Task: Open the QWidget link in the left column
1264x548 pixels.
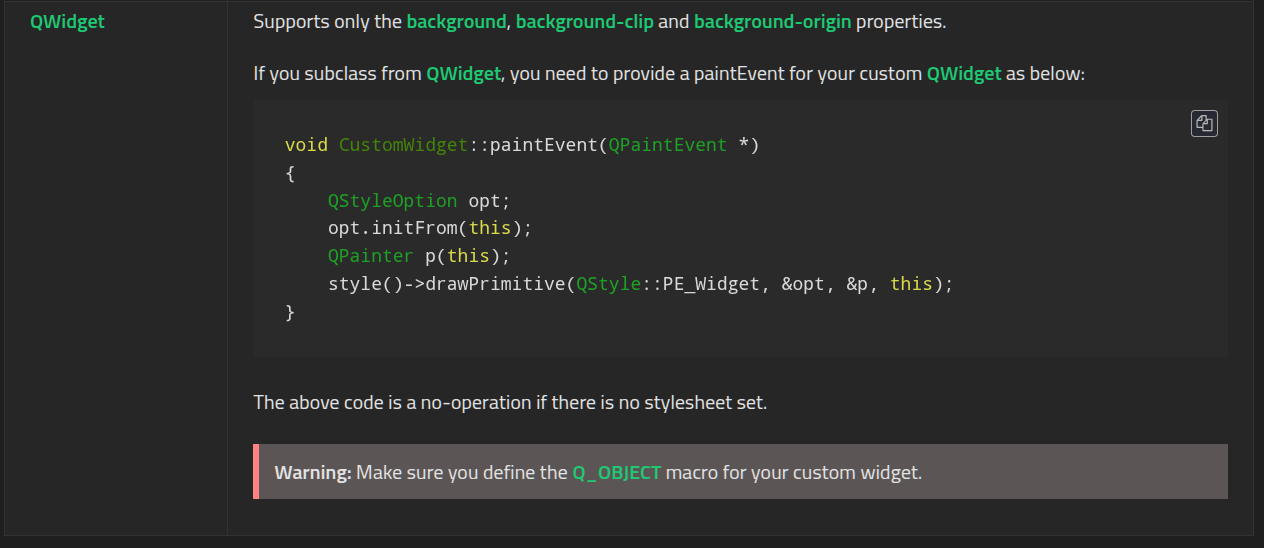Action: click(x=67, y=22)
